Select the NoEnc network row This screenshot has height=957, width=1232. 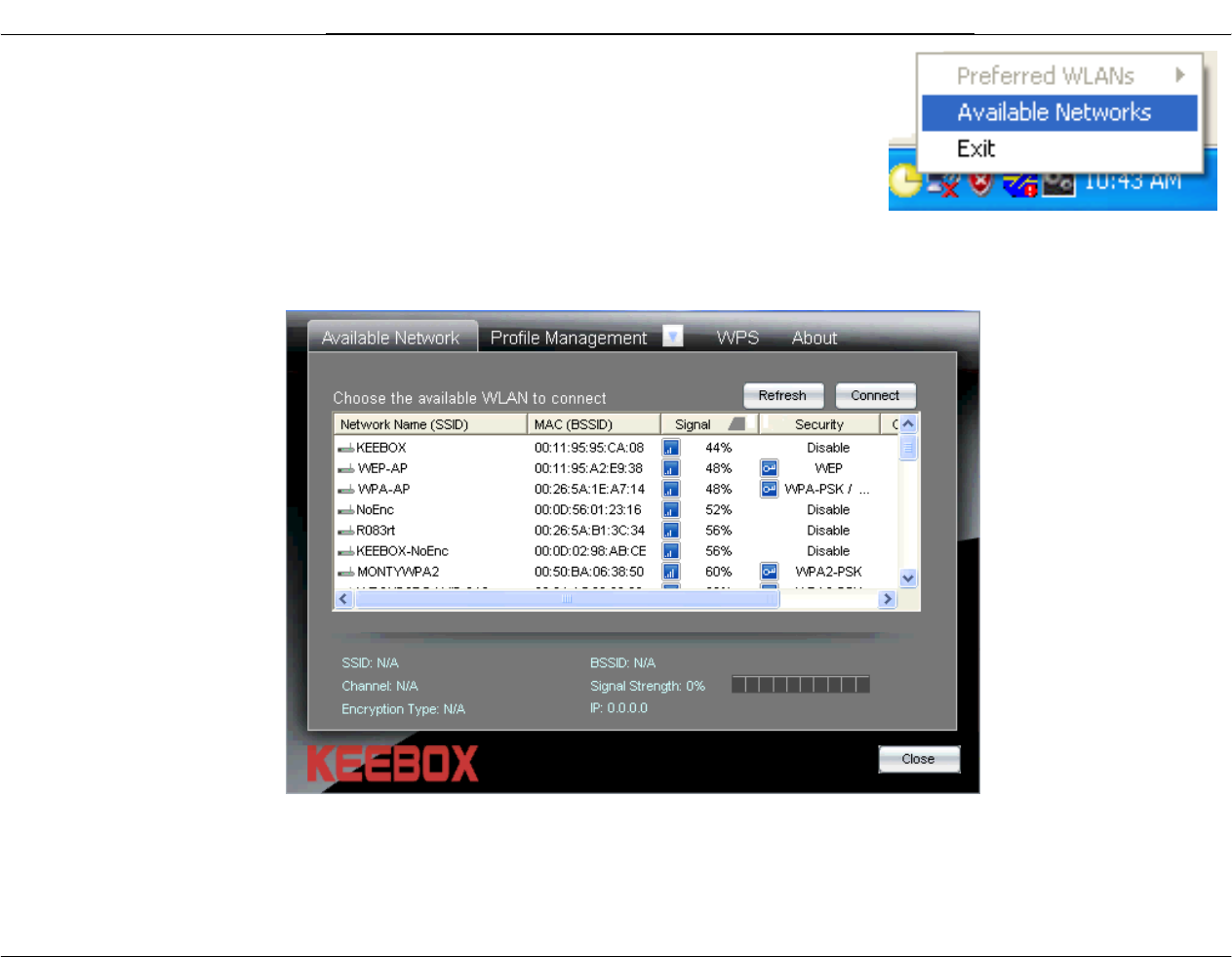click(x=616, y=509)
